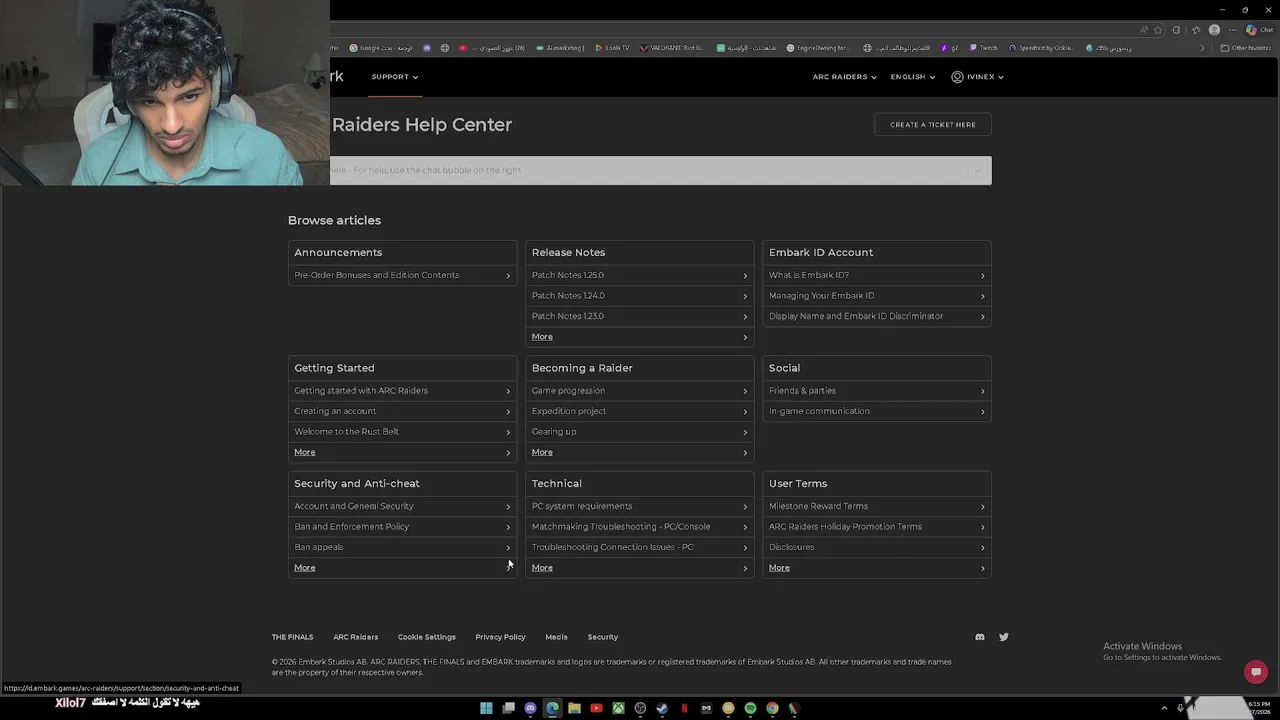Image resolution: width=1280 pixels, height=720 pixels.
Task: Open Embark Discord icon in footer
Action: pyautogui.click(x=980, y=637)
